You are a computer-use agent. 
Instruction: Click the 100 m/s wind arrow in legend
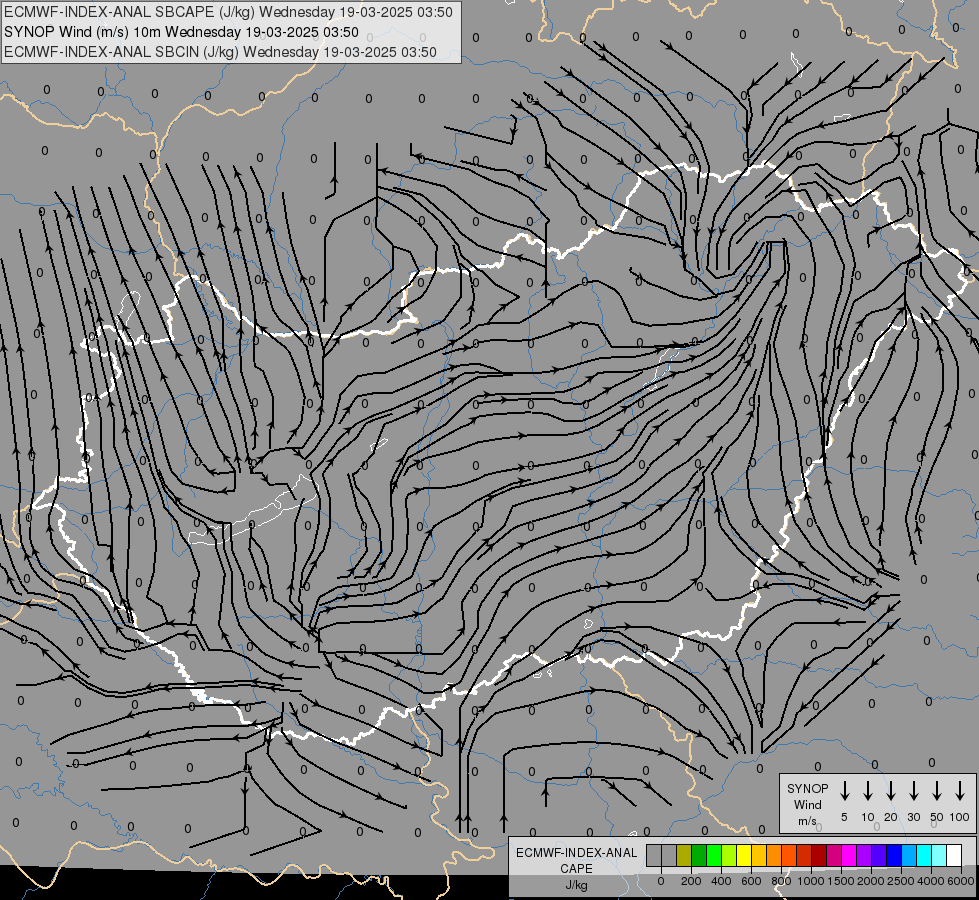click(x=960, y=791)
